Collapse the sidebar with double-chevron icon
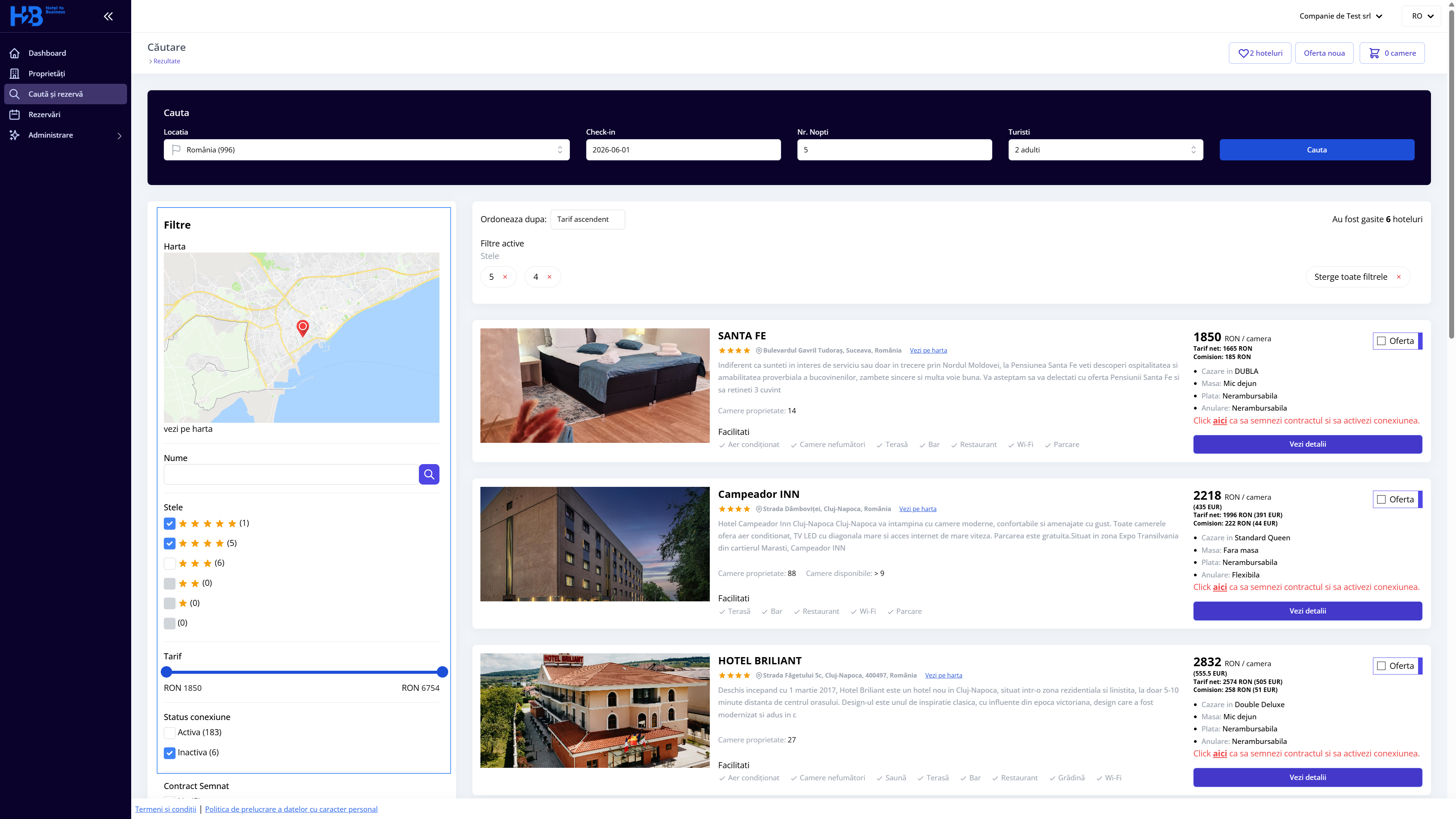This screenshot has width=1456, height=819. [x=108, y=16]
